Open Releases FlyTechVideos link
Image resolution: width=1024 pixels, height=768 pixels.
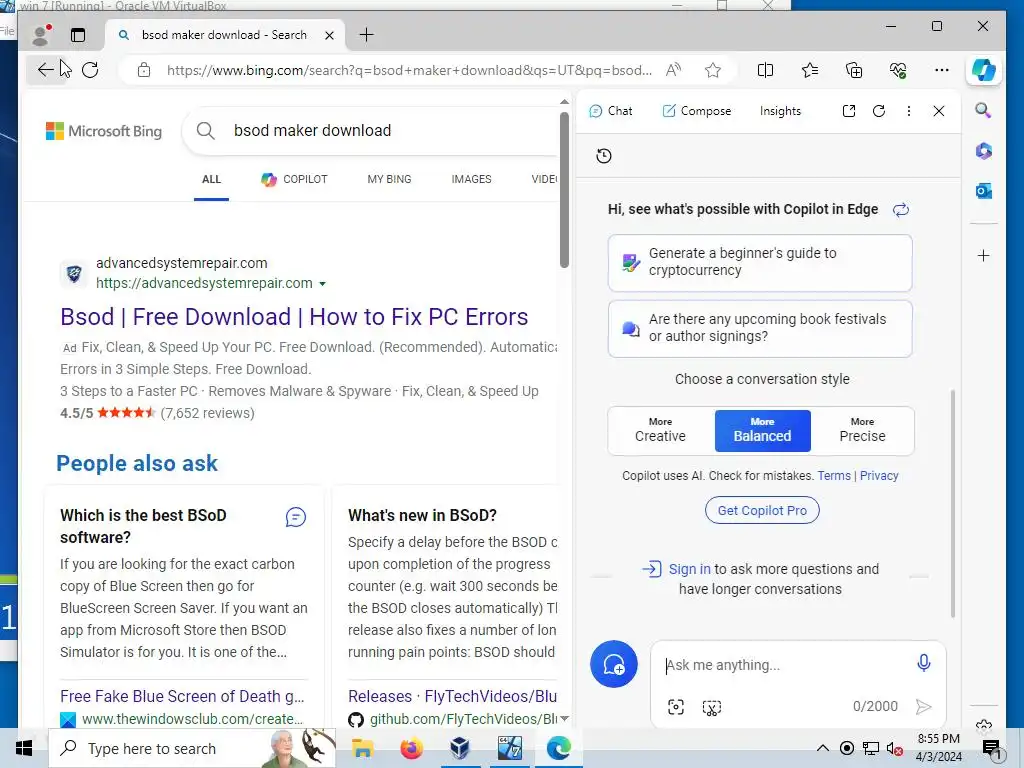452,696
